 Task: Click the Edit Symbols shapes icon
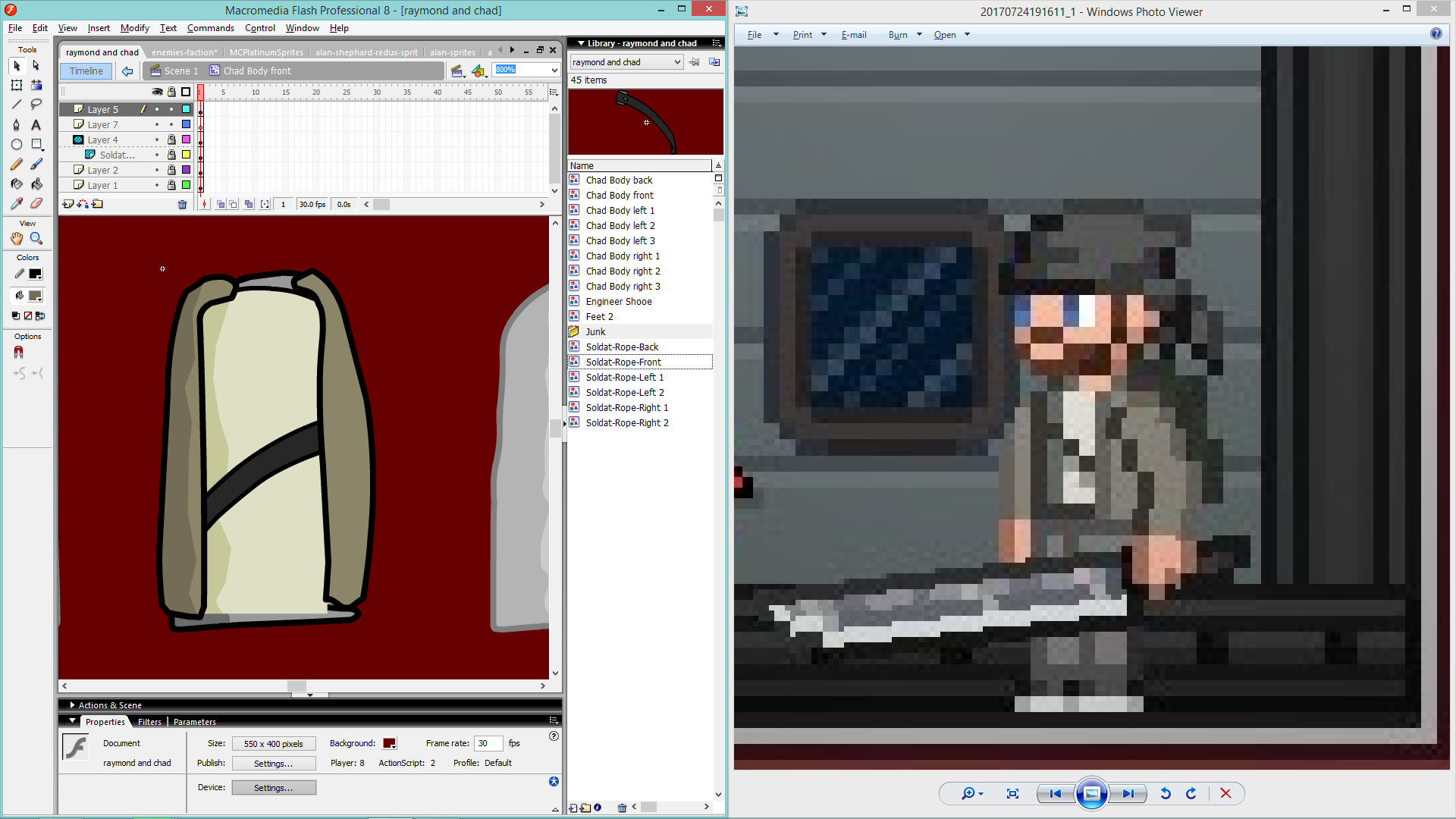(x=479, y=71)
